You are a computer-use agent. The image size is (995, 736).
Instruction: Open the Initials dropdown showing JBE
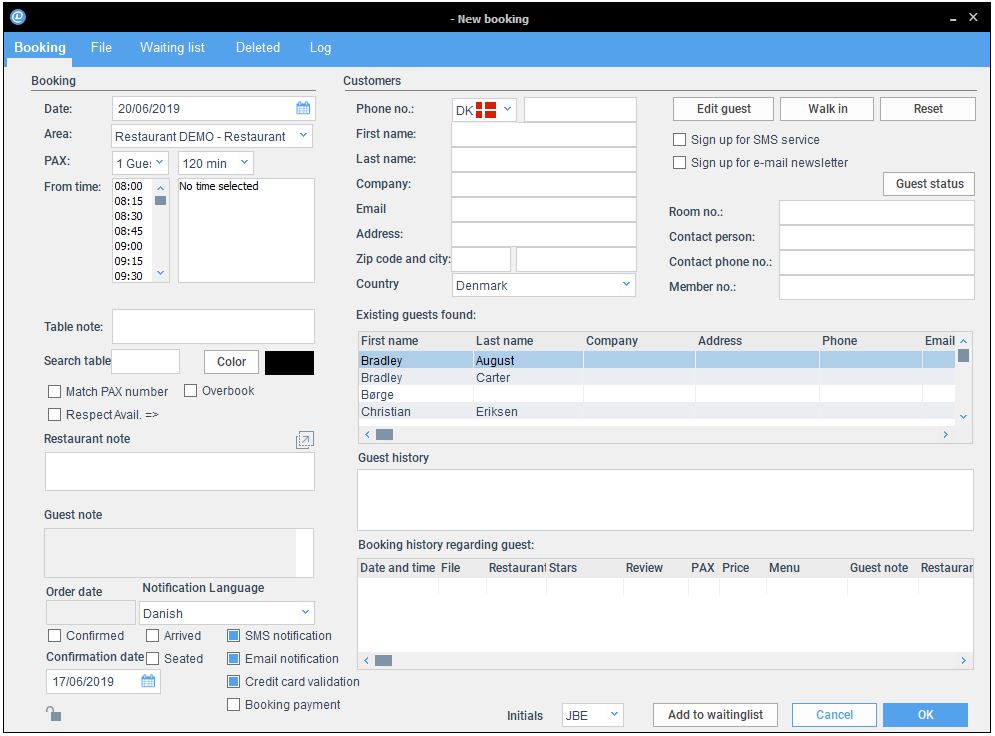pos(593,715)
